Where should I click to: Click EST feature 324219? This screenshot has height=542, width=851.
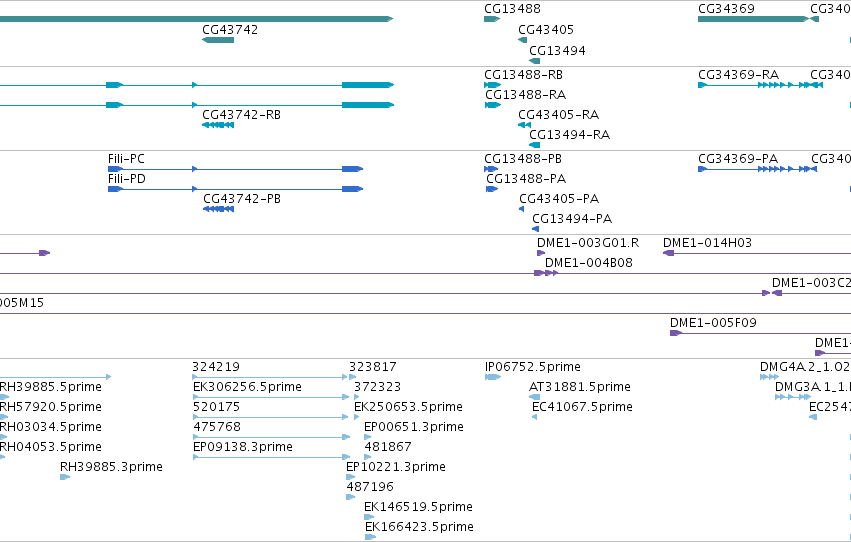pyautogui.click(x=270, y=377)
